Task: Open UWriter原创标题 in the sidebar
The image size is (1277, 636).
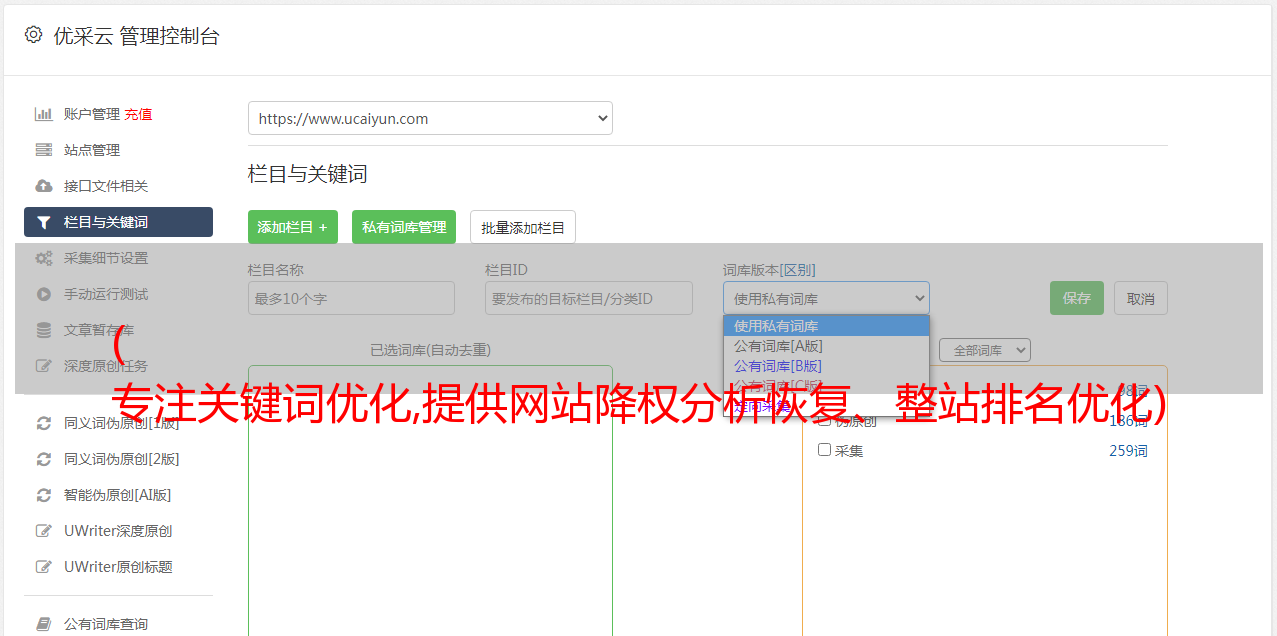Action: pos(118,567)
